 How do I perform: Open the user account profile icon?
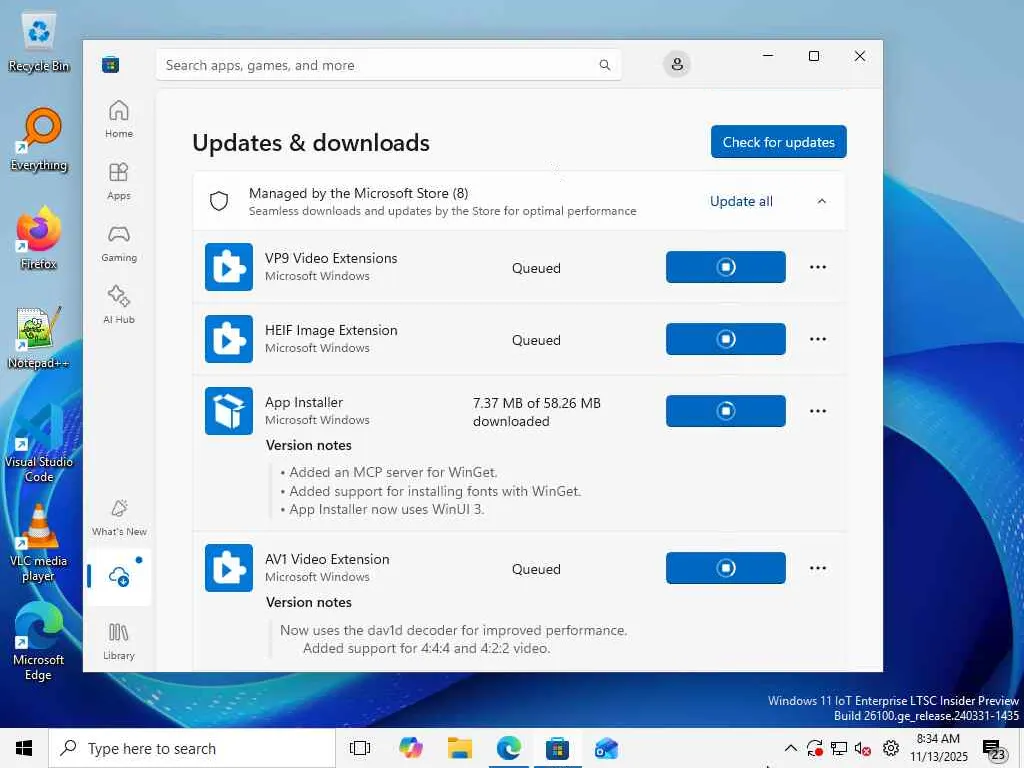coord(677,64)
